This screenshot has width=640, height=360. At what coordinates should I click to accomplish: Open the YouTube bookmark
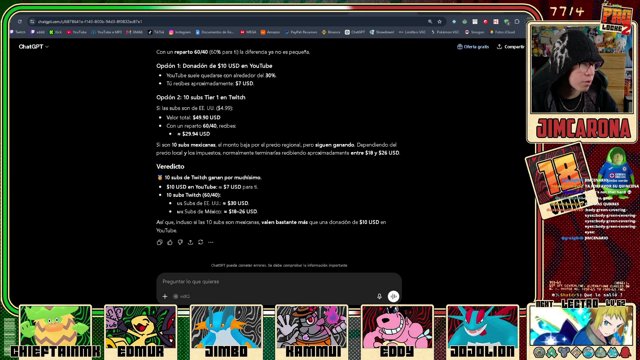[77, 32]
